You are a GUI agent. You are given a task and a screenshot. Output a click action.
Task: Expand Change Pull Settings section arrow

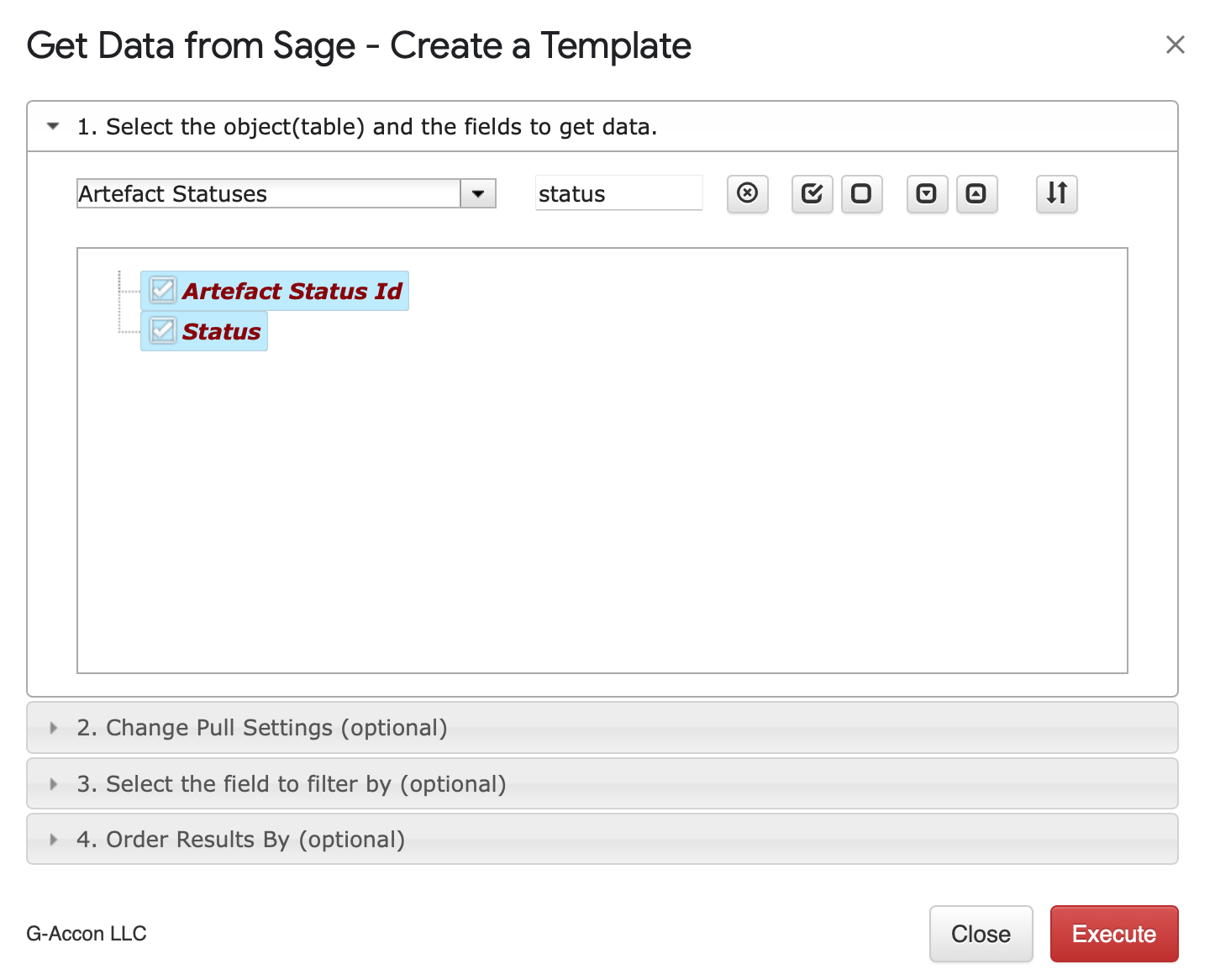(54, 728)
